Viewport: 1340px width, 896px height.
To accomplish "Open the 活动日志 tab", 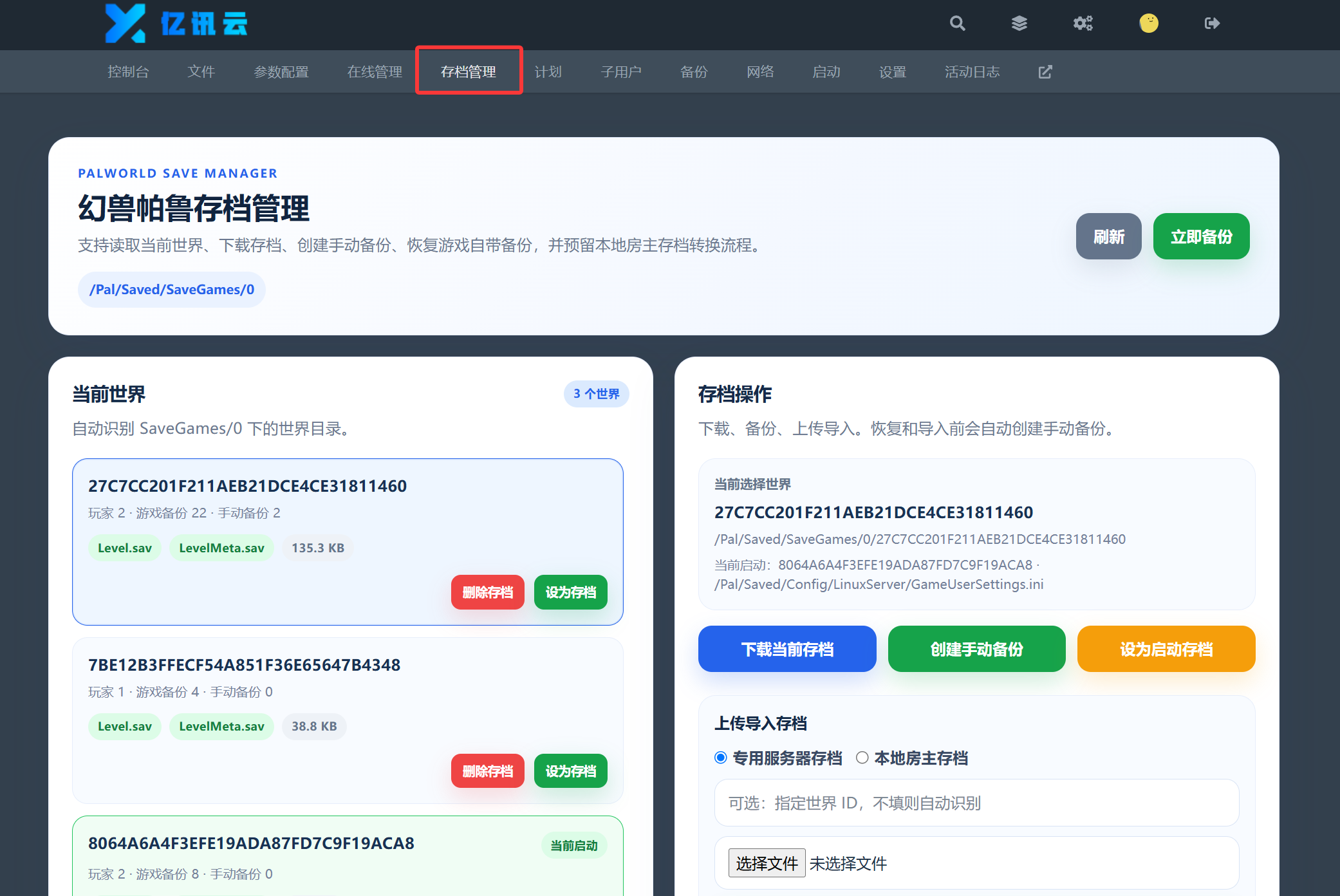I will click(972, 72).
